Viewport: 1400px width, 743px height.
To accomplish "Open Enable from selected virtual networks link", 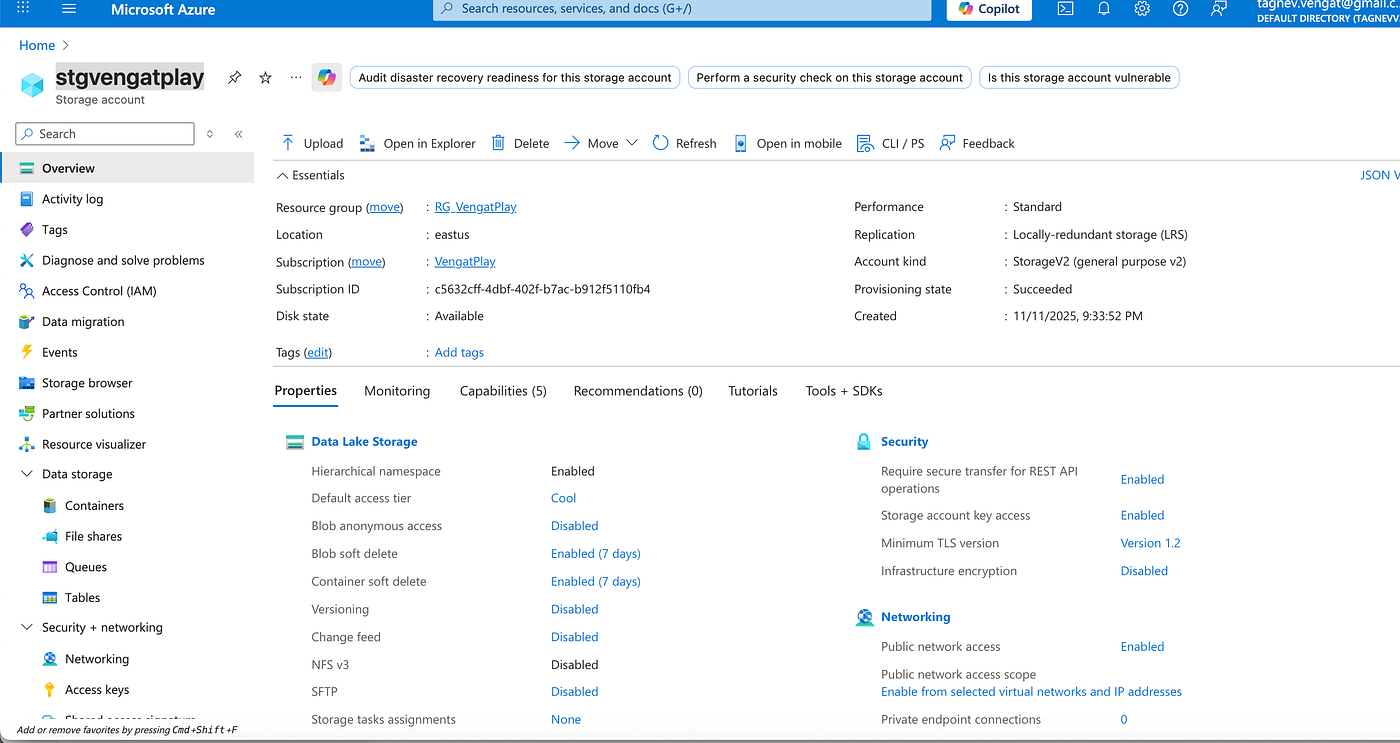I will coord(1031,691).
